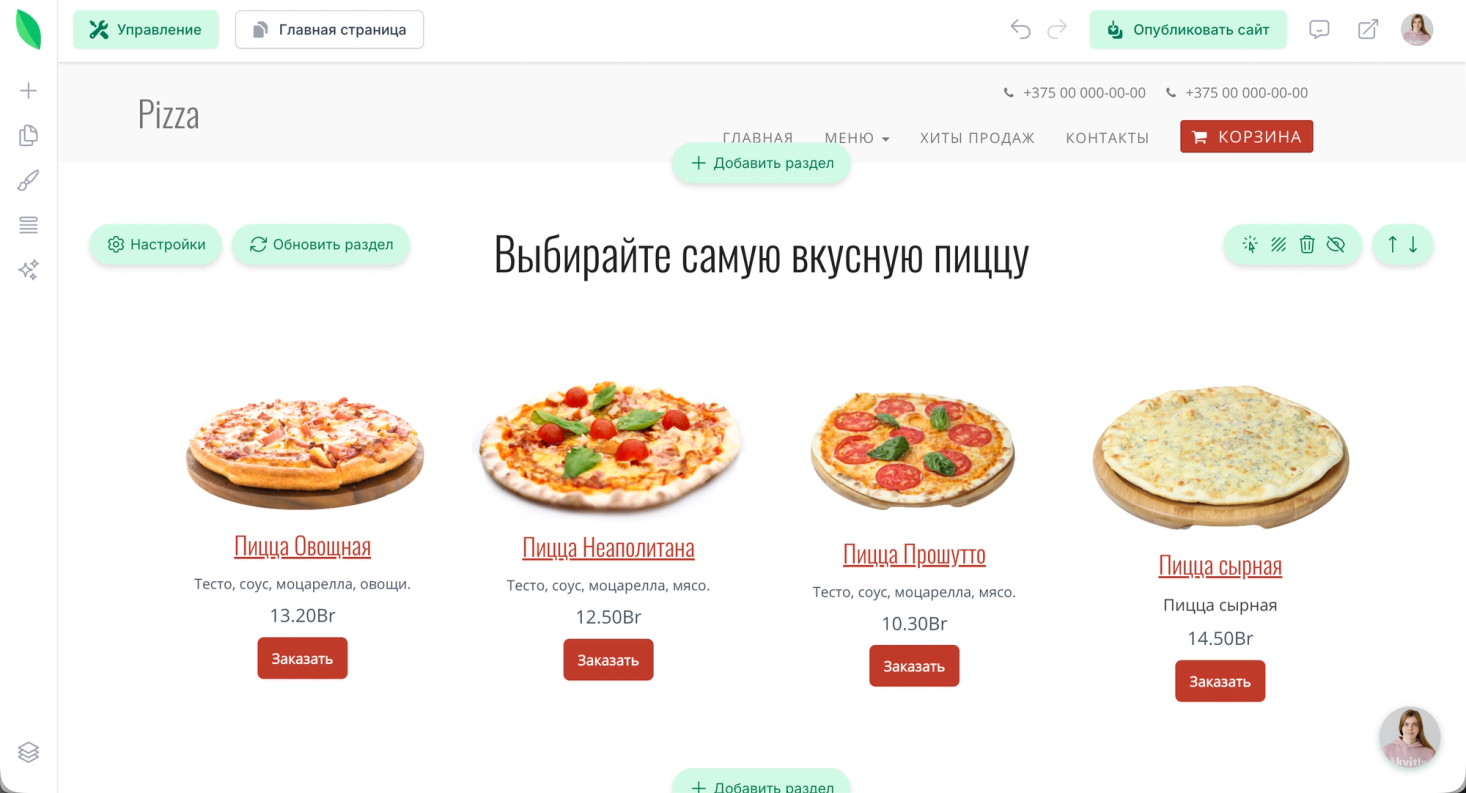Screen dimensions: 1466x793
Task: Open the Главная страница page selector
Action: pyautogui.click(x=329, y=30)
